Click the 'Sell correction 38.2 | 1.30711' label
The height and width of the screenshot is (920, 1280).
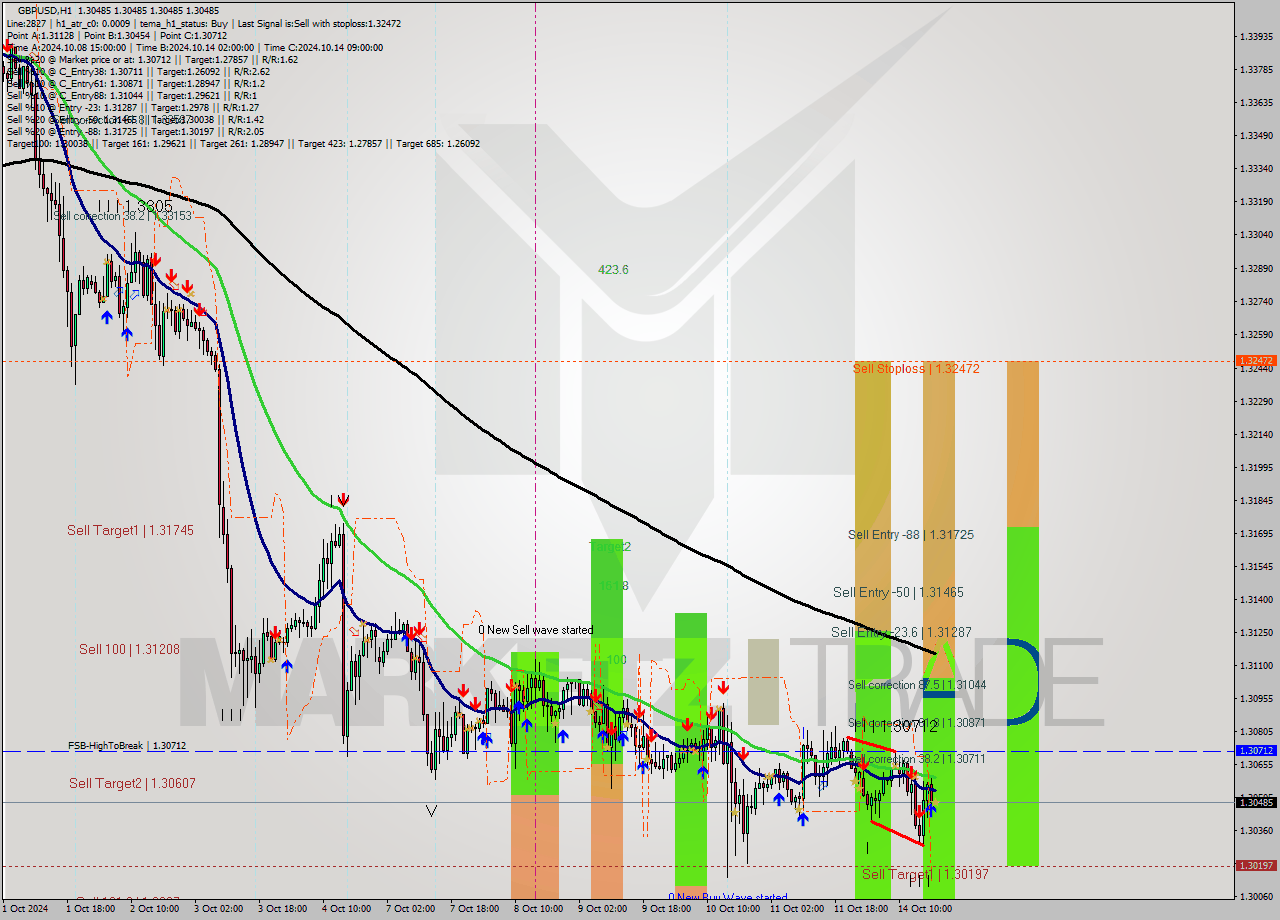917,759
